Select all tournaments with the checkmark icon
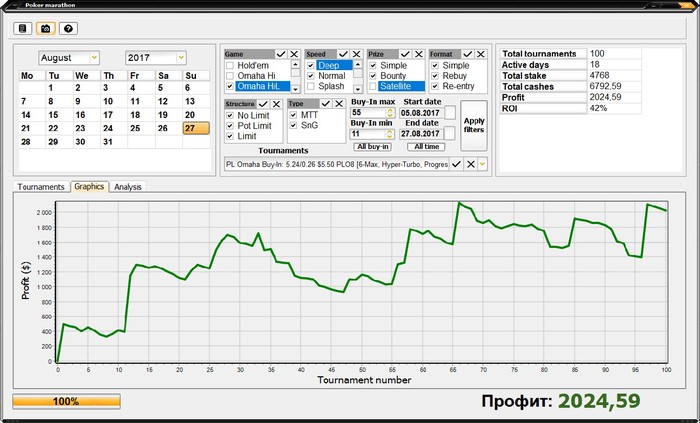This screenshot has height=423, width=700. tap(456, 164)
